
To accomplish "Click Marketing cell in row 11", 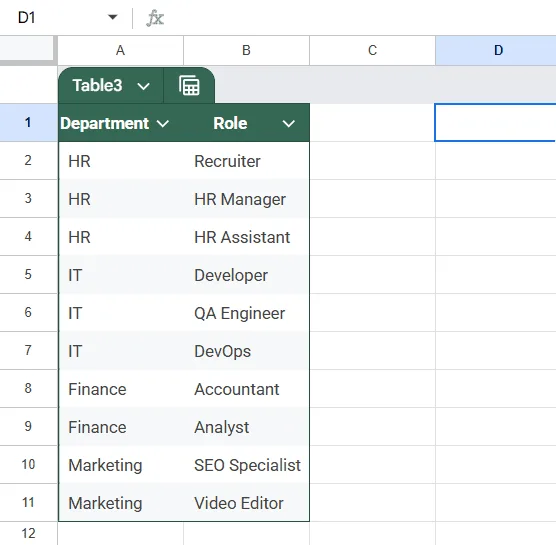I will click(x=121, y=502).
